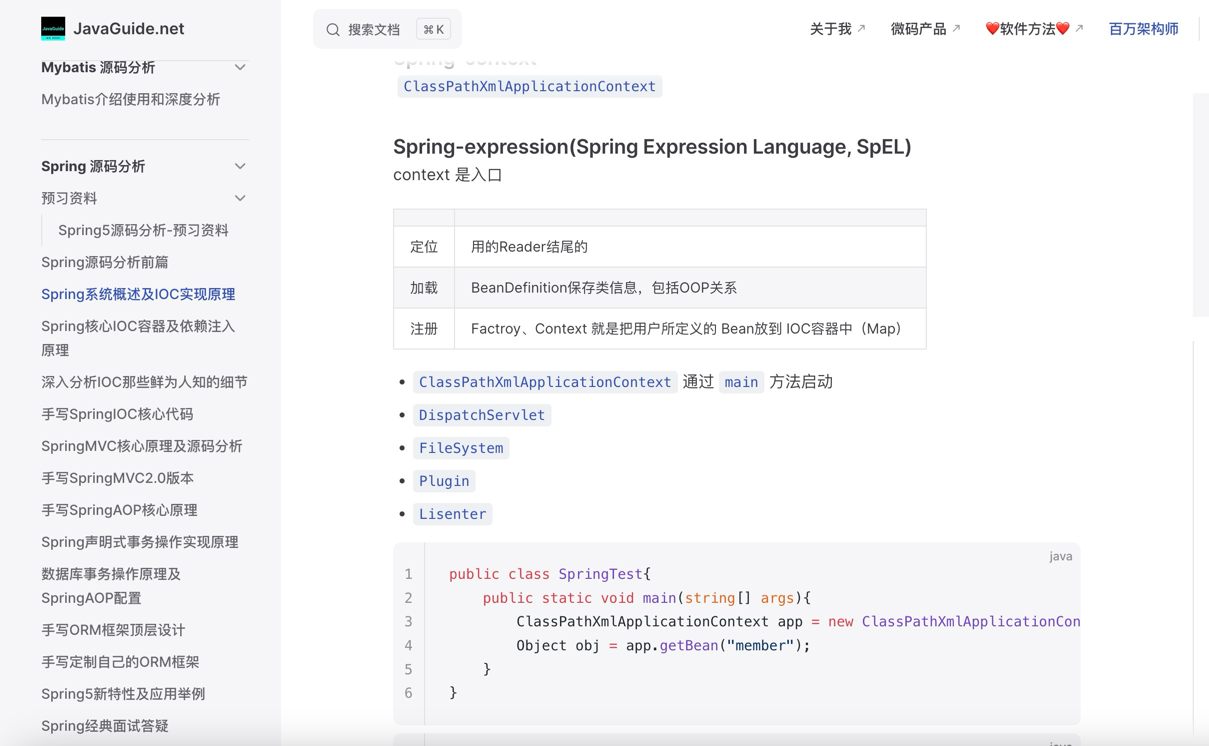
Task: Click the 加载 table cell
Action: point(424,288)
